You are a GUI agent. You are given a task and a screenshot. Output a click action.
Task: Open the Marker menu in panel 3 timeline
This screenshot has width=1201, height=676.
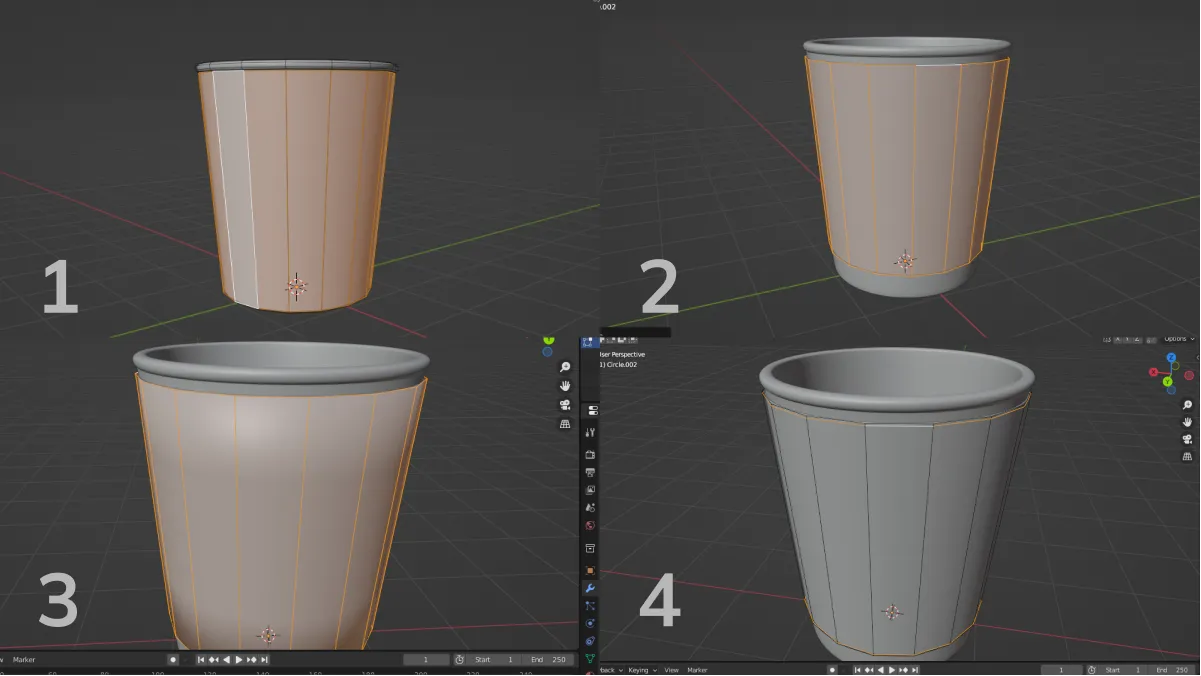click(x=24, y=660)
